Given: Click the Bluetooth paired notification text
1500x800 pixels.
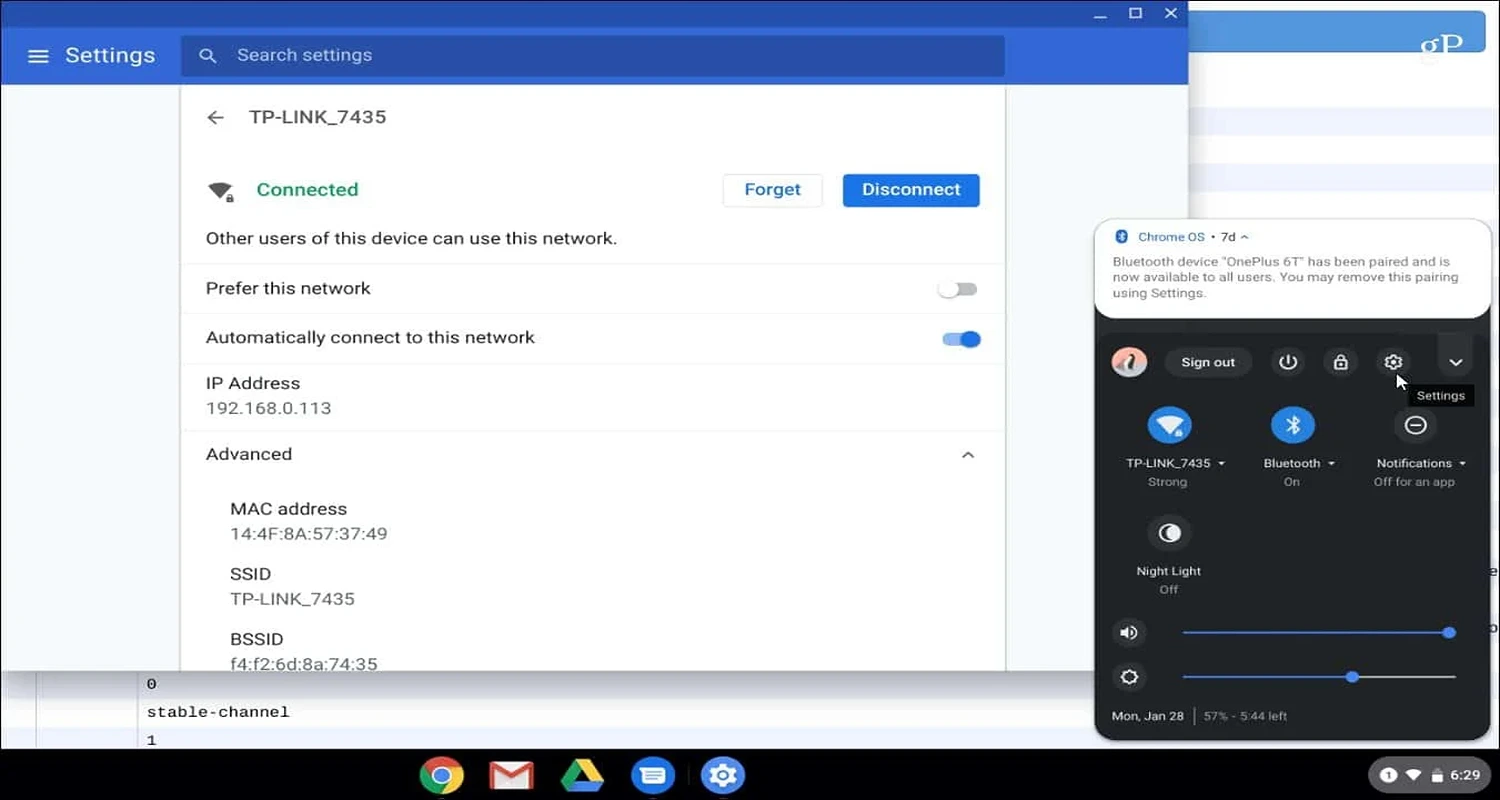Looking at the screenshot, I should [x=1286, y=278].
